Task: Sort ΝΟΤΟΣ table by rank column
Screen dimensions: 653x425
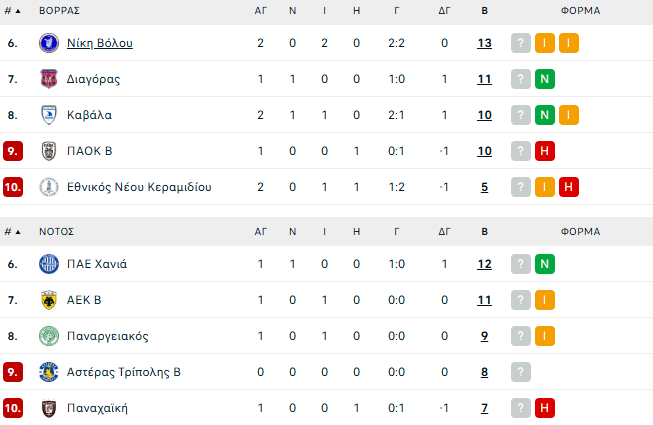Action: [12, 231]
